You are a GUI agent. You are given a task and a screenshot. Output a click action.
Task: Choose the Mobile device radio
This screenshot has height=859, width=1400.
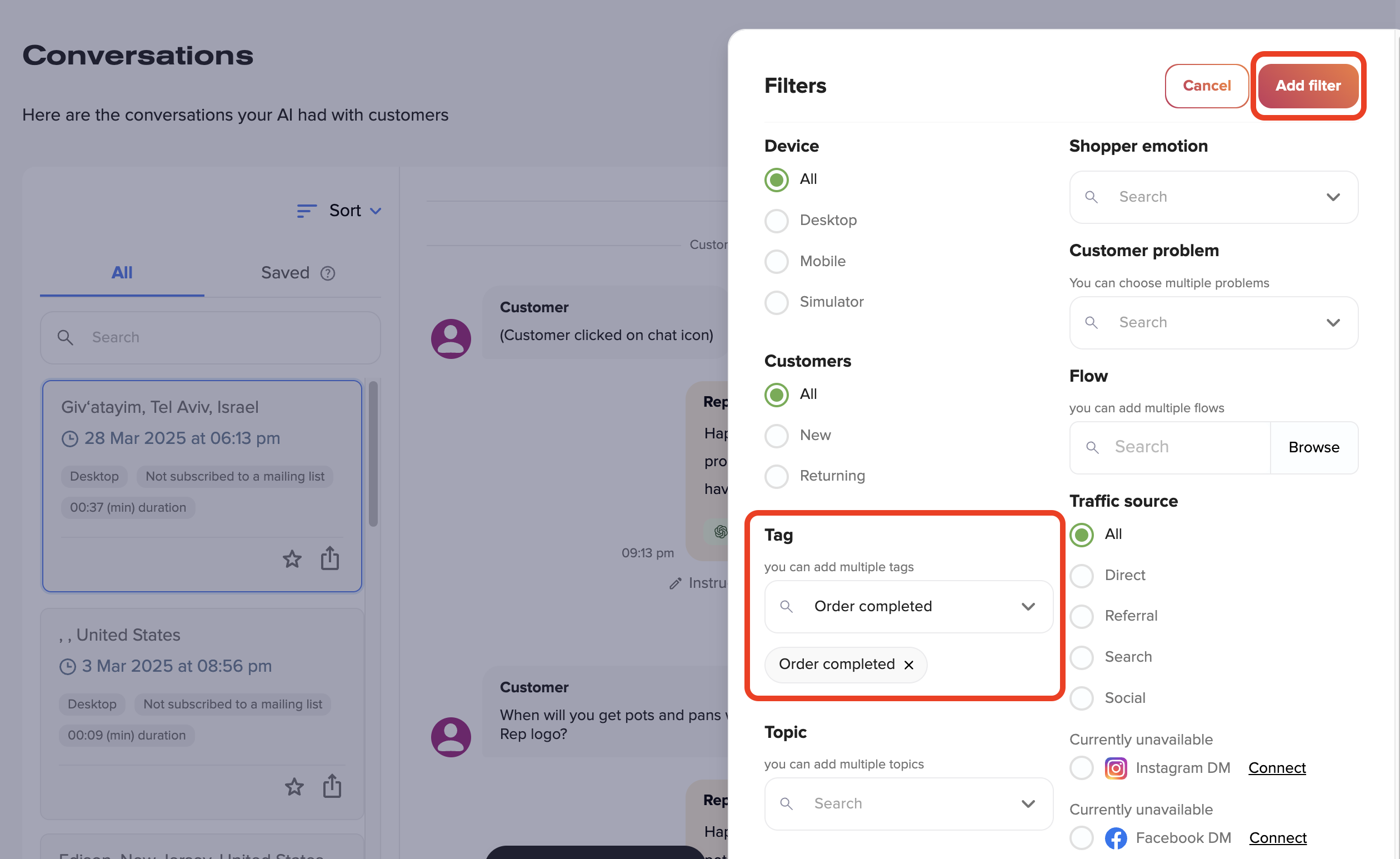point(776,261)
